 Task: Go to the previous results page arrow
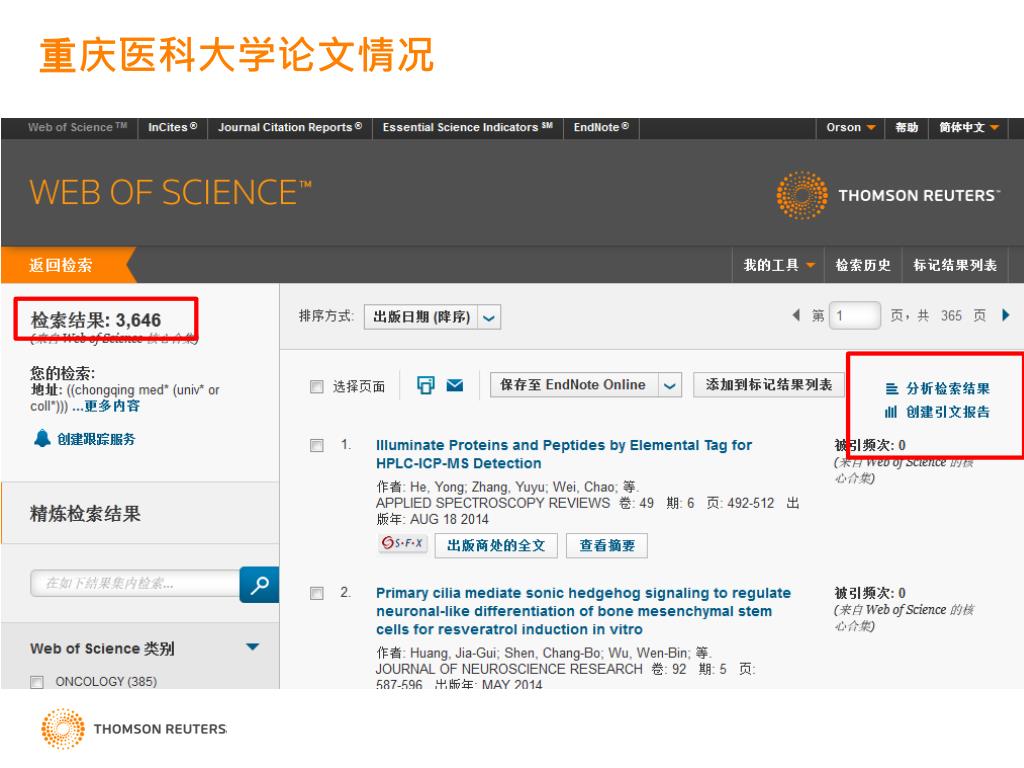coord(796,315)
